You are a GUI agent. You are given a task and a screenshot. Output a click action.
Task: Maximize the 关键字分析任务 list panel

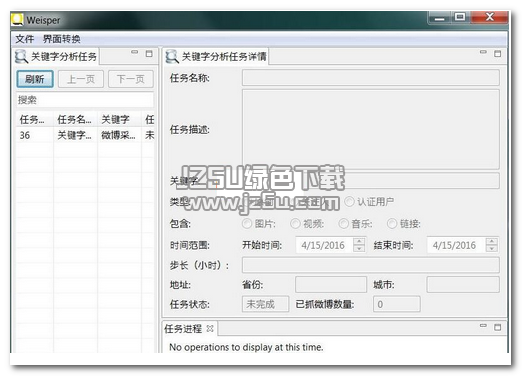pyautogui.click(x=149, y=53)
